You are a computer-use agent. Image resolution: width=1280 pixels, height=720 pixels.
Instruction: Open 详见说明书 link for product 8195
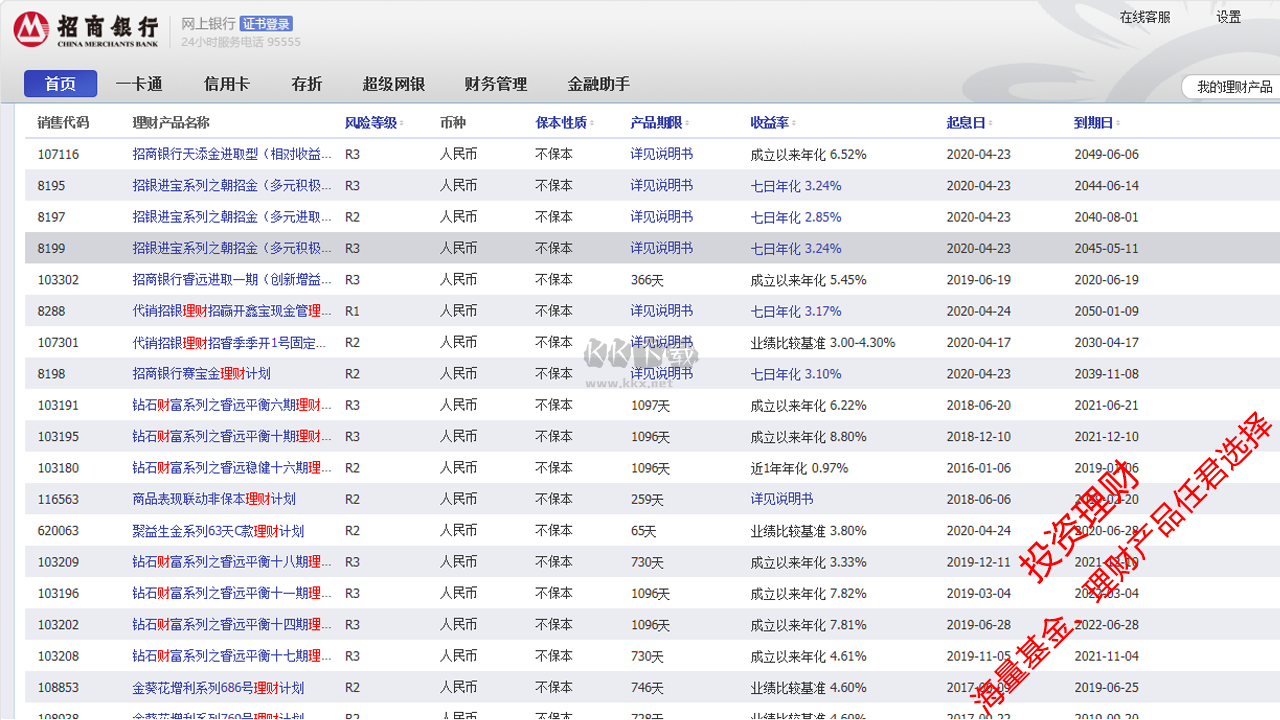tap(661, 186)
